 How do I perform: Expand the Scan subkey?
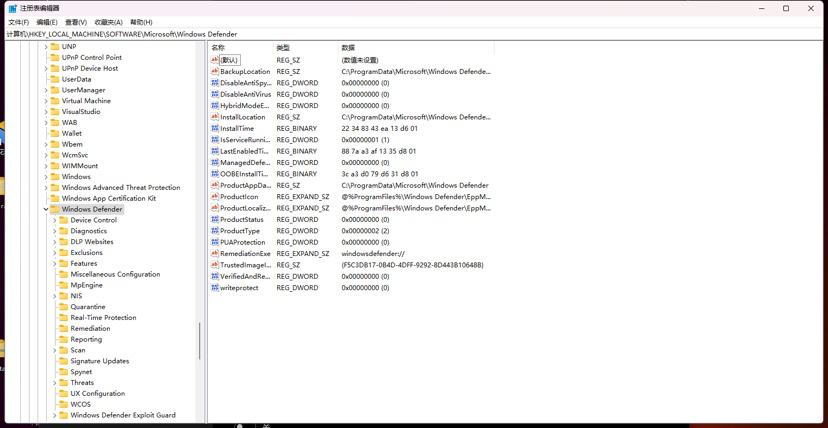click(54, 350)
